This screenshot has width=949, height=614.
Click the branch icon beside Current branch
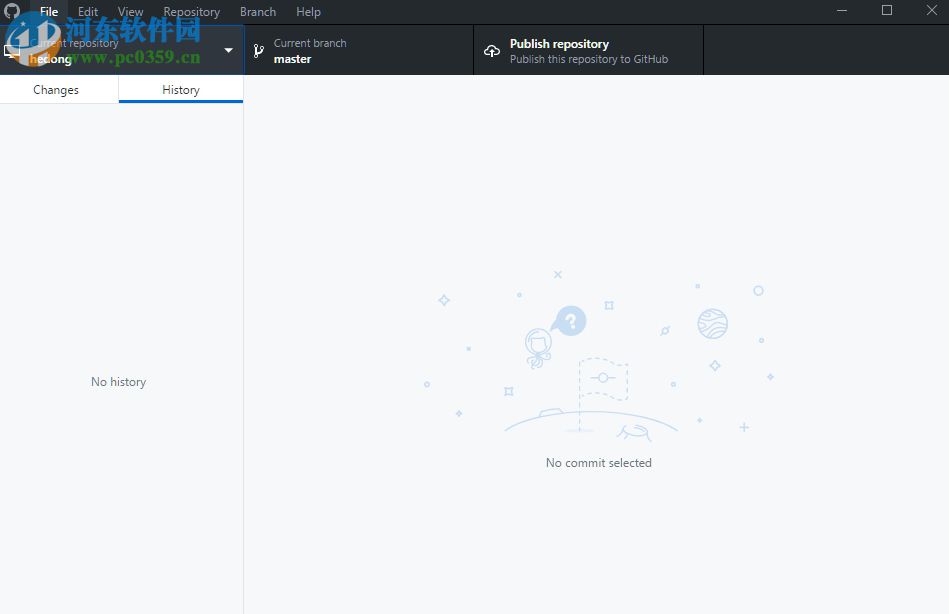258,49
